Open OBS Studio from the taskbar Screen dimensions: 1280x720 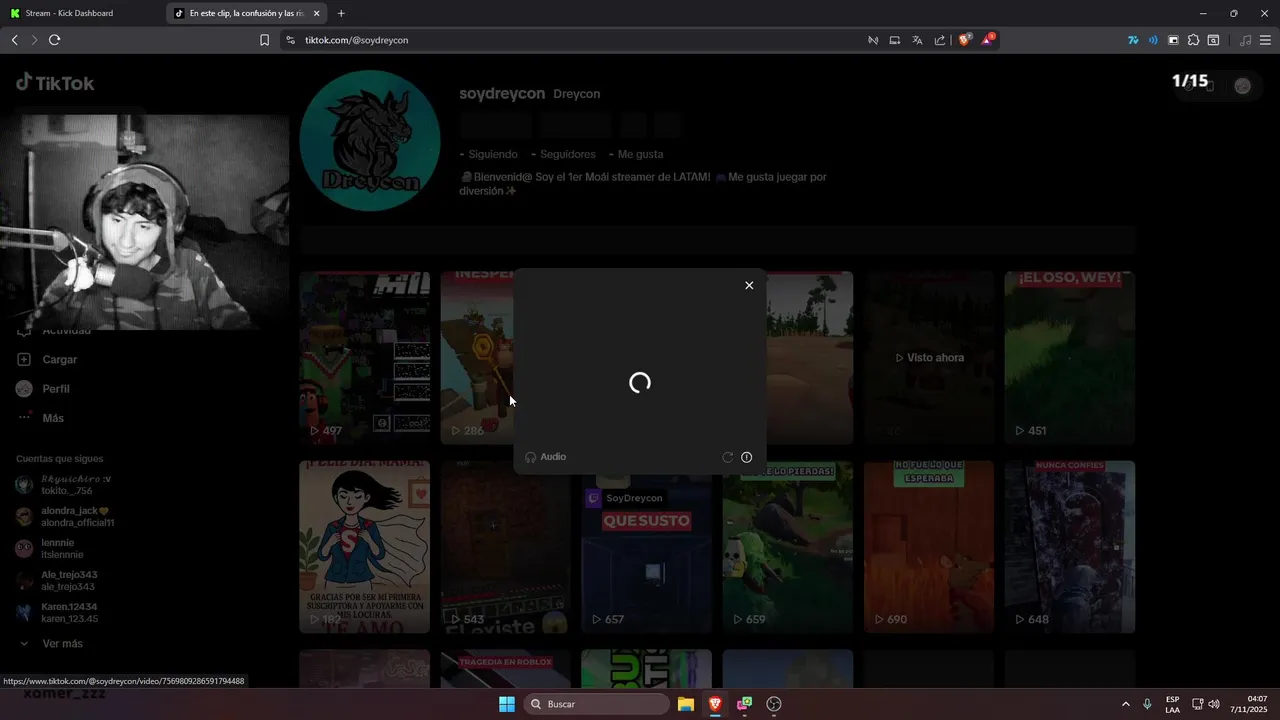point(774,704)
